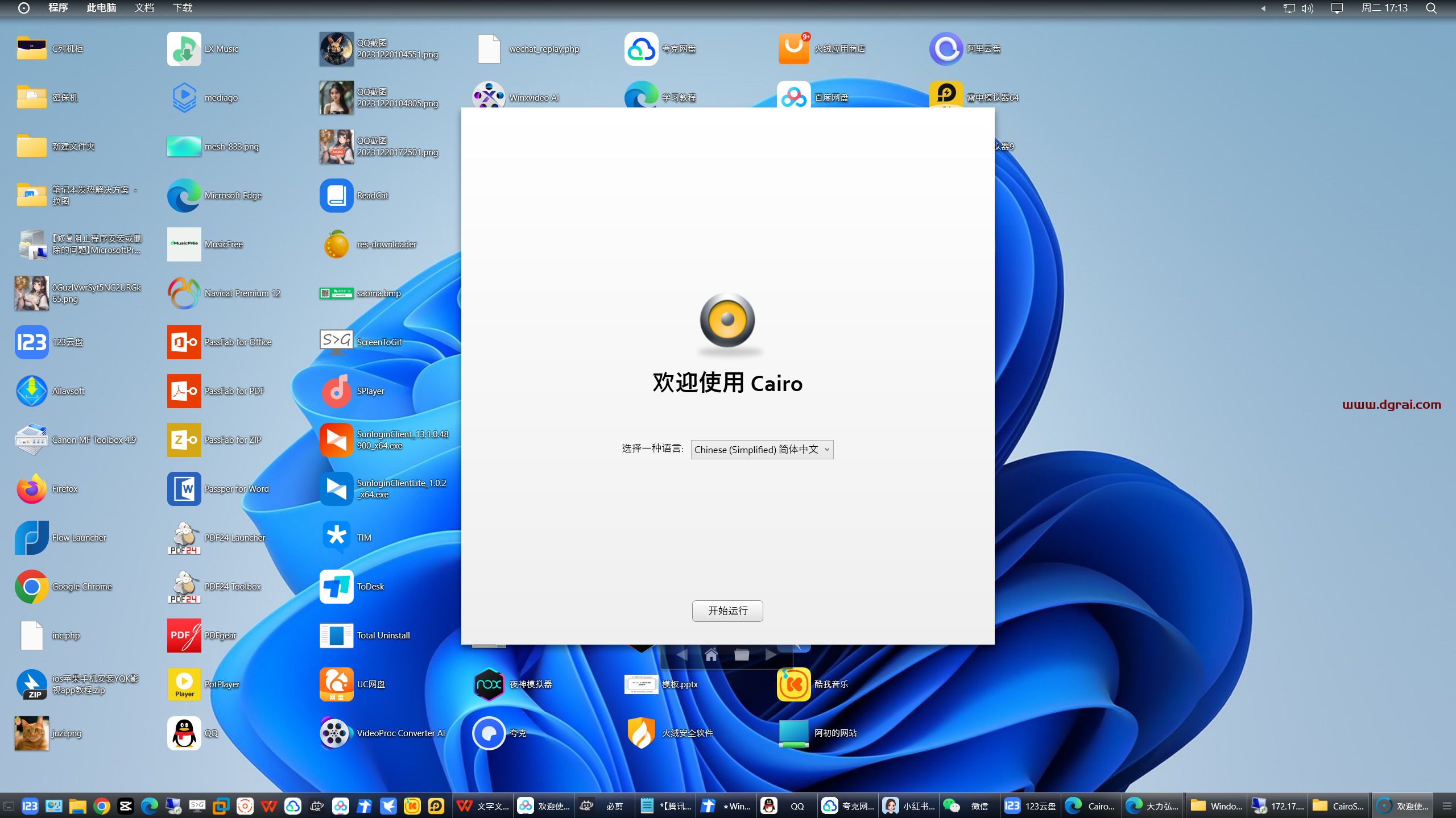Click Chrome icon in taskbar quick launch

[x=102, y=806]
